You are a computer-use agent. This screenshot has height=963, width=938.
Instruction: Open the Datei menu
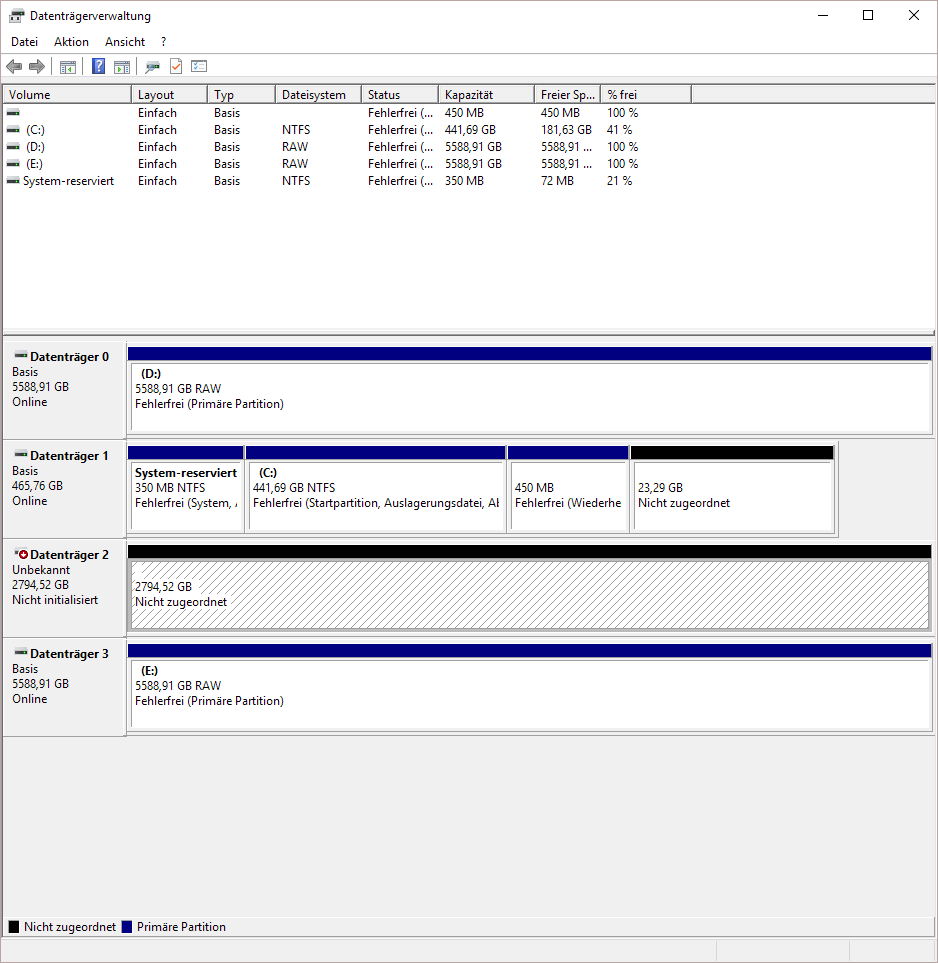click(25, 42)
